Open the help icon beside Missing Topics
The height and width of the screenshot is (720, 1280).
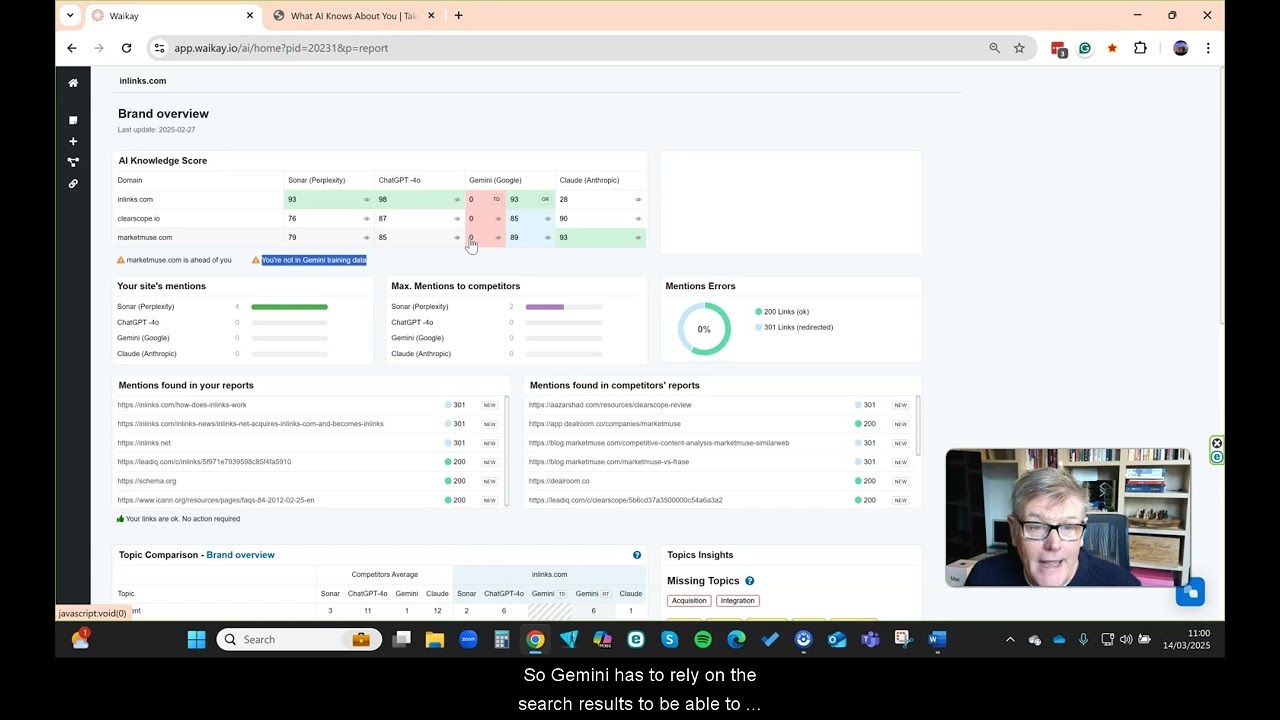(749, 581)
